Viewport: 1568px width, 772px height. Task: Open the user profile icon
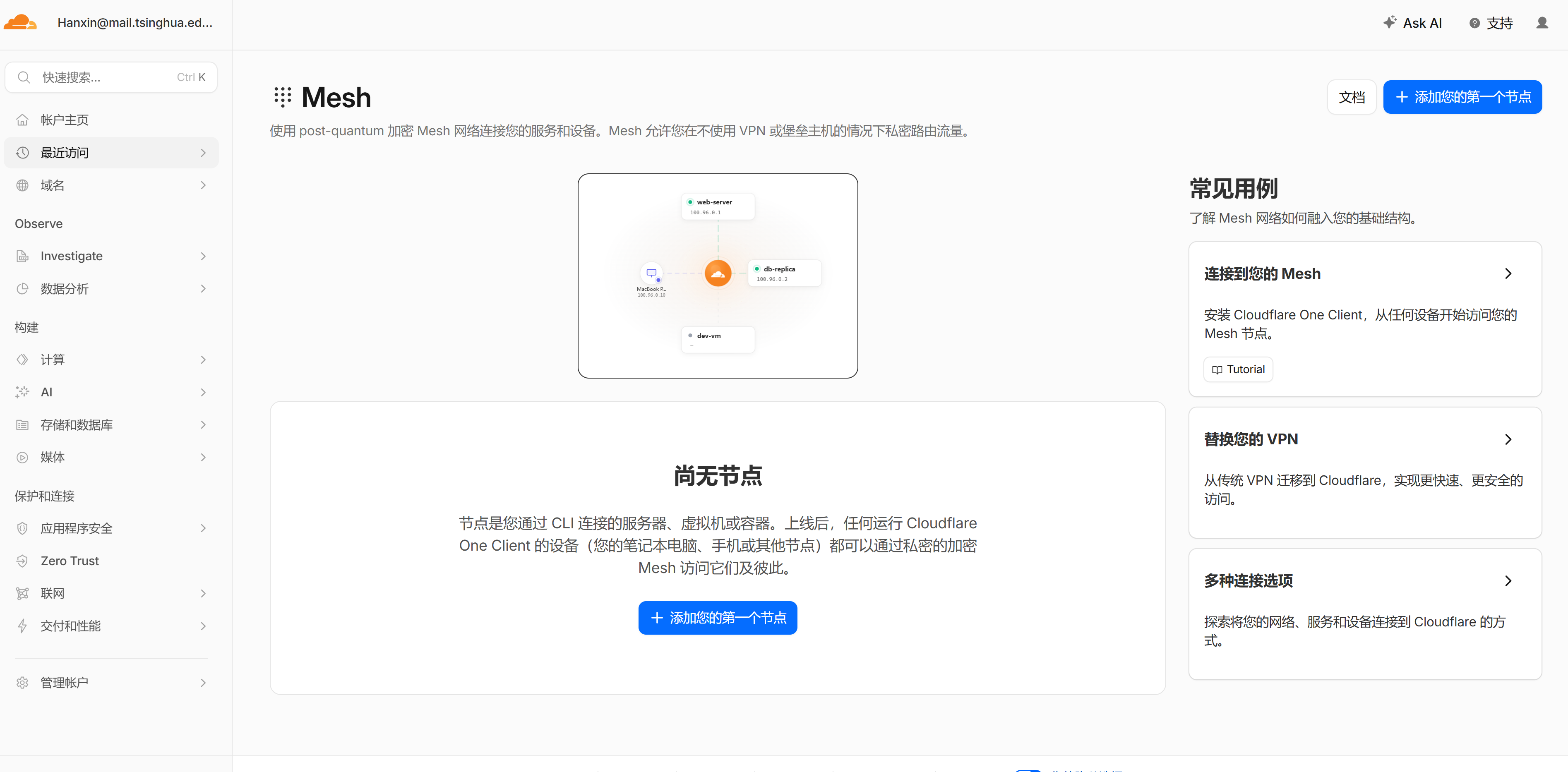[1542, 23]
